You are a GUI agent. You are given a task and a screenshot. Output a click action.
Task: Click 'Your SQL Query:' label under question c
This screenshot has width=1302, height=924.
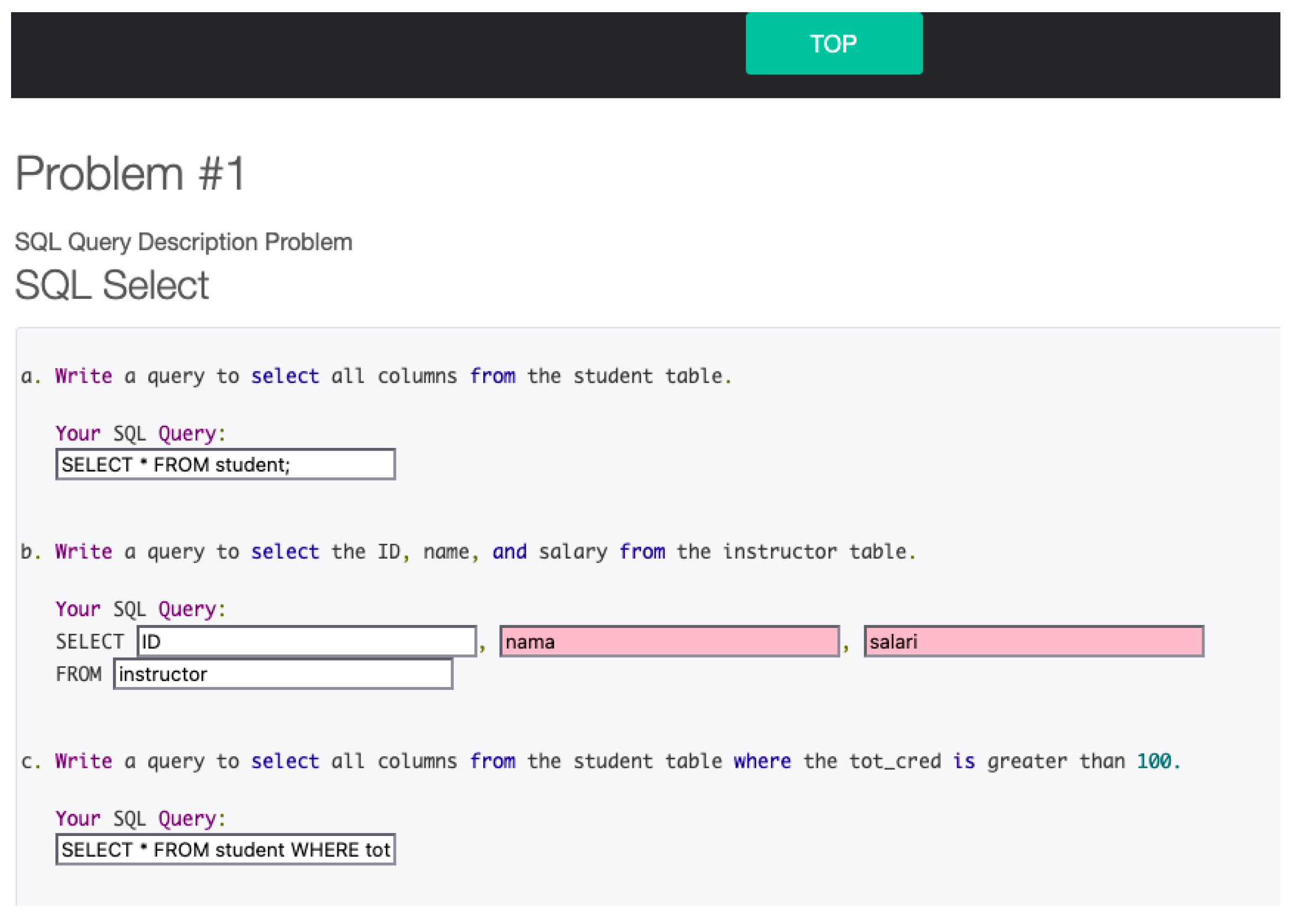click(x=141, y=818)
